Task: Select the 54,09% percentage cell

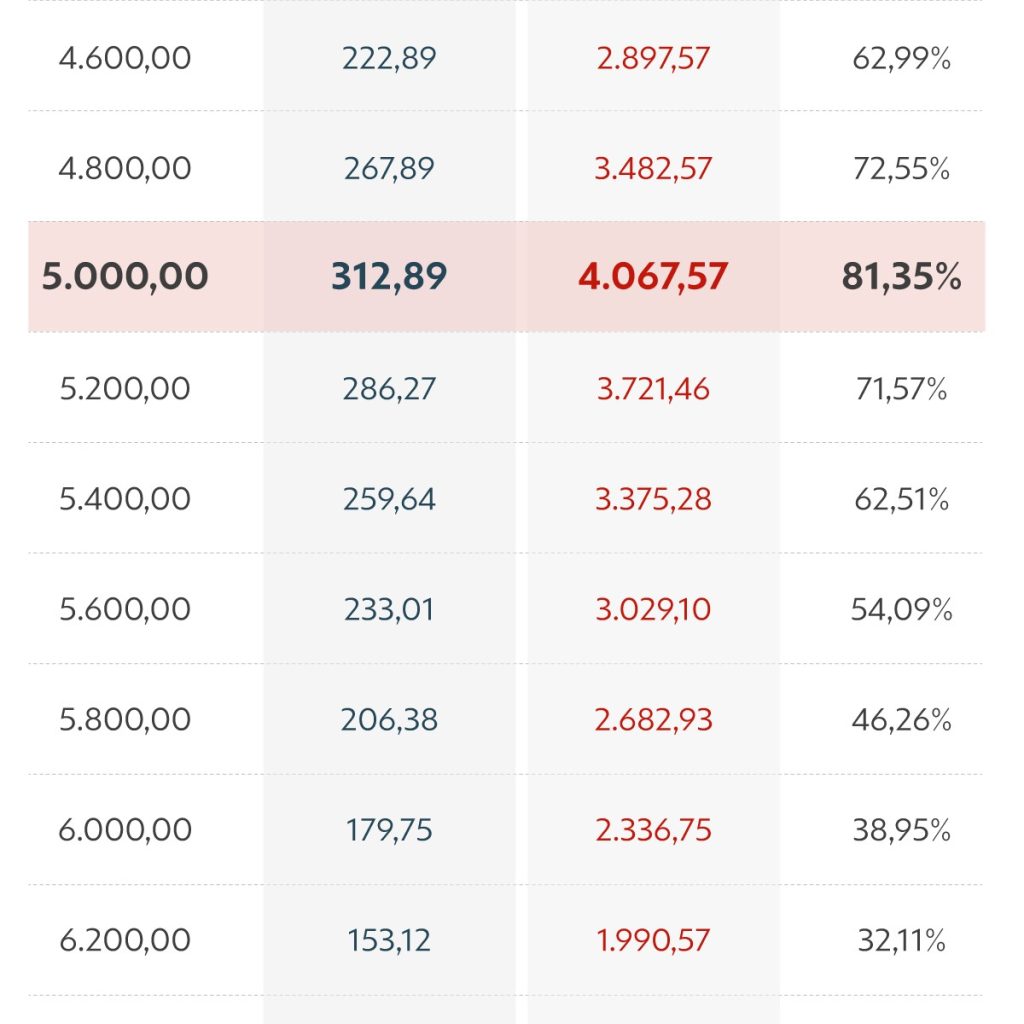Action: [x=901, y=609]
